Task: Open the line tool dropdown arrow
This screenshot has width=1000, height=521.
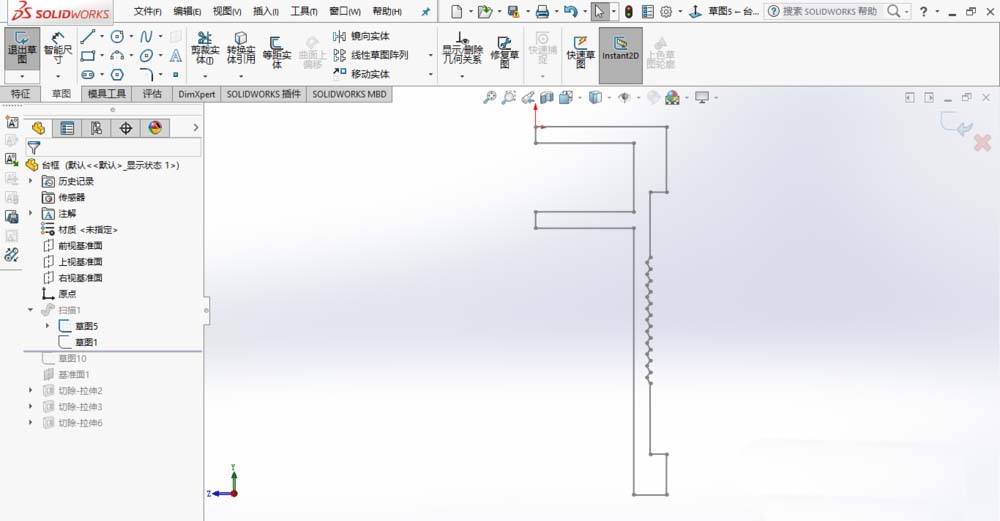Action: click(101, 37)
